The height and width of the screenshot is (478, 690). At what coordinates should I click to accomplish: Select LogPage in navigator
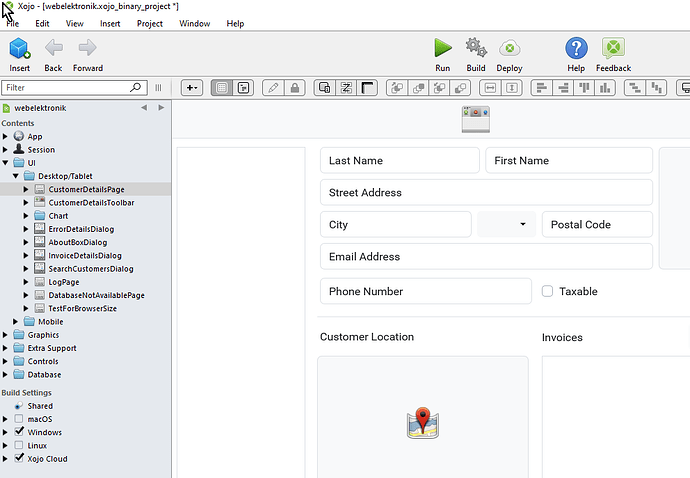(64, 282)
